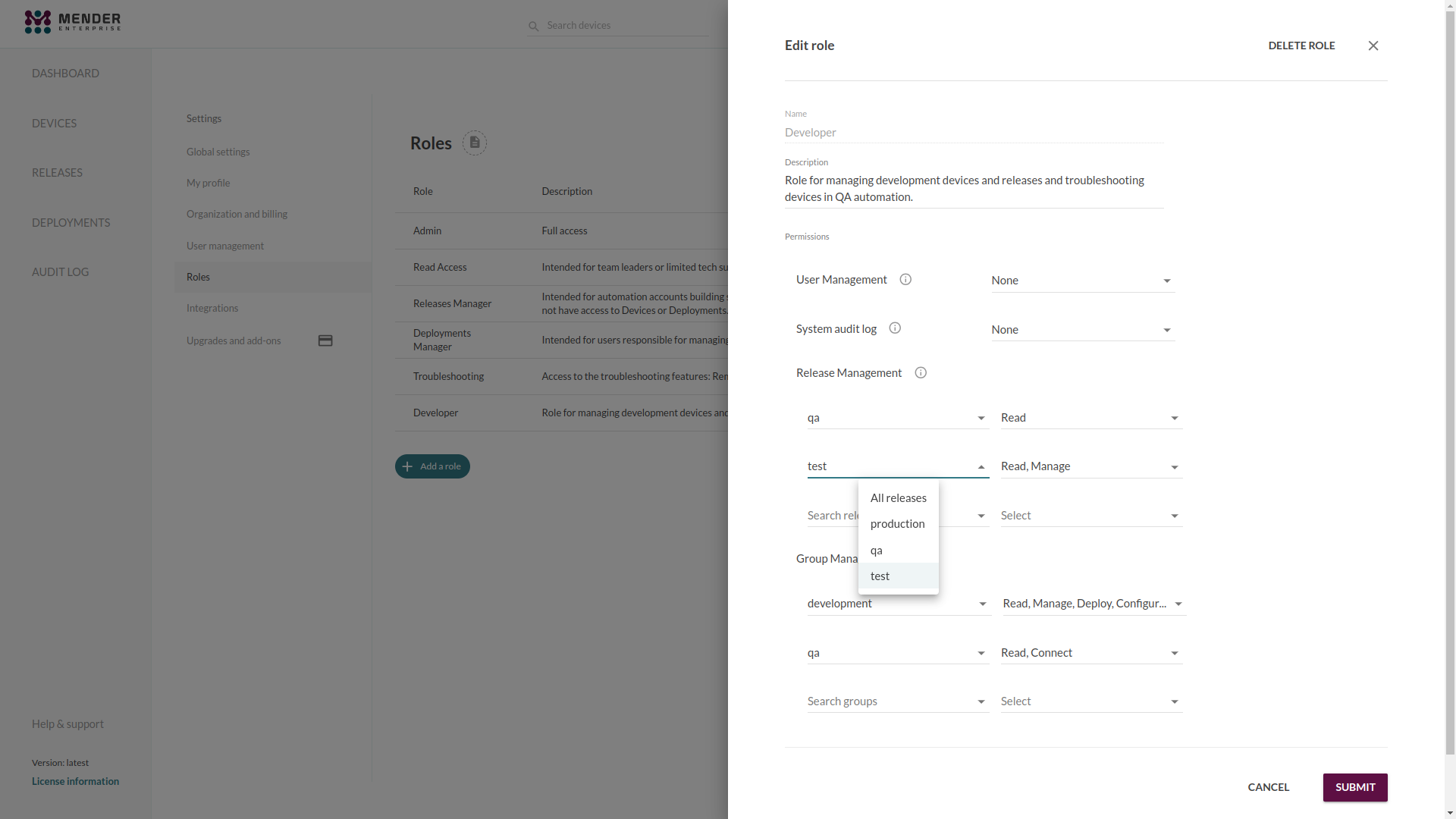Click the DELETE ROLE button
This screenshot has width=1456, height=819.
tap(1301, 45)
